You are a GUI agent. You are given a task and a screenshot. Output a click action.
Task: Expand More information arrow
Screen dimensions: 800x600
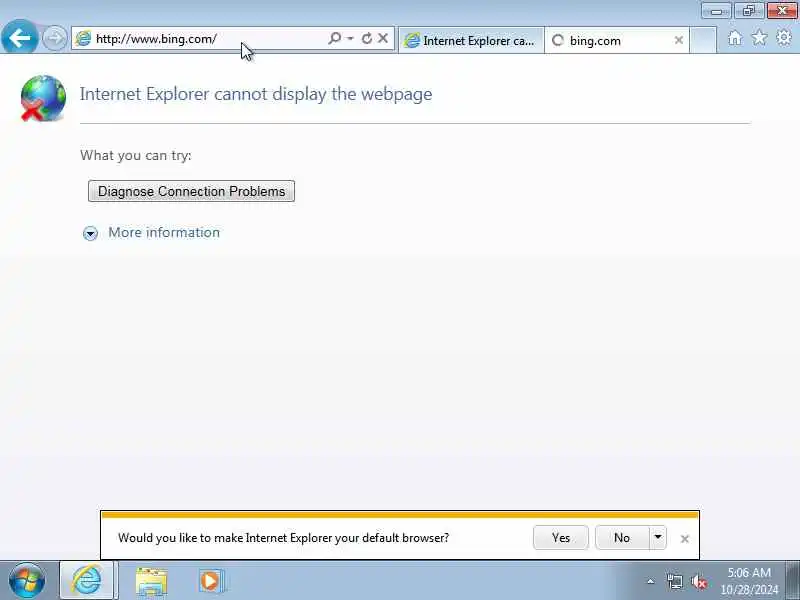(x=90, y=233)
